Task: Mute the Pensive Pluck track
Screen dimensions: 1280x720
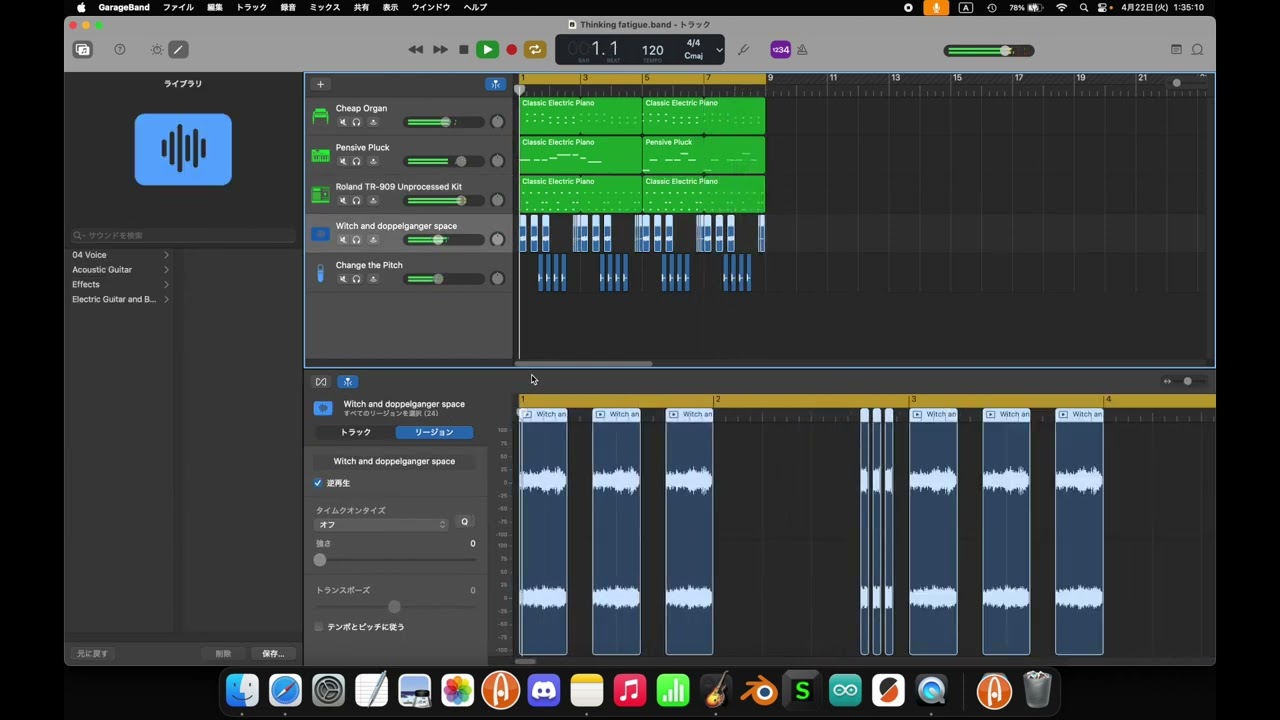Action: point(342,161)
